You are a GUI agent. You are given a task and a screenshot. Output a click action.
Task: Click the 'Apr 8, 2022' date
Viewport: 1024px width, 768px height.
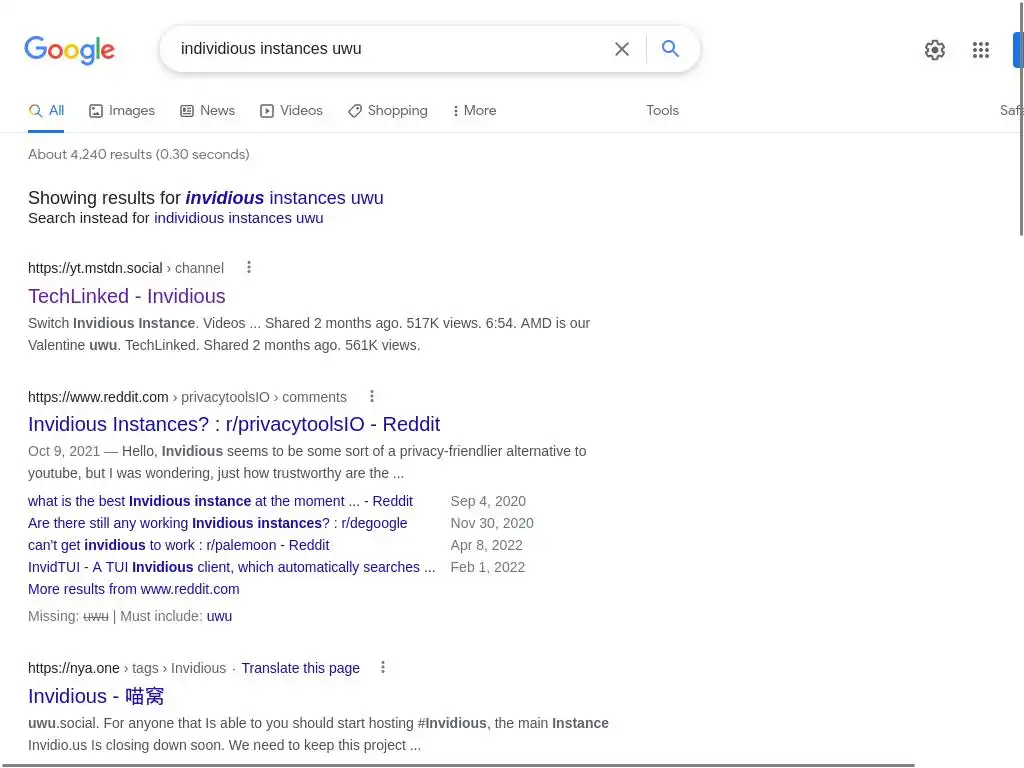[x=487, y=545]
